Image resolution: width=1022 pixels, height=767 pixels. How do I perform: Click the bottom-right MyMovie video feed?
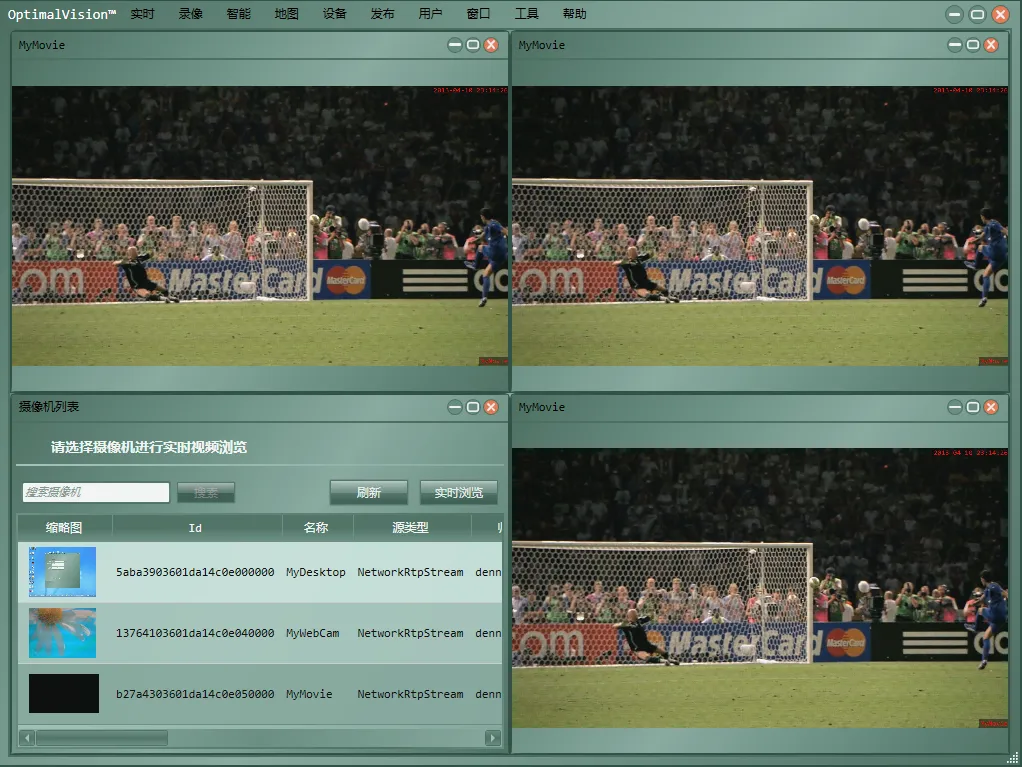760,588
